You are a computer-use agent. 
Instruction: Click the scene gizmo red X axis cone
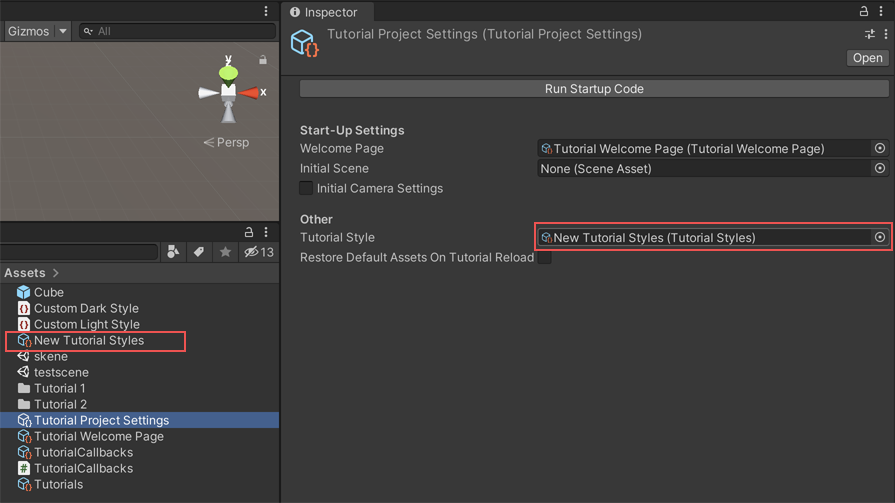pos(249,93)
